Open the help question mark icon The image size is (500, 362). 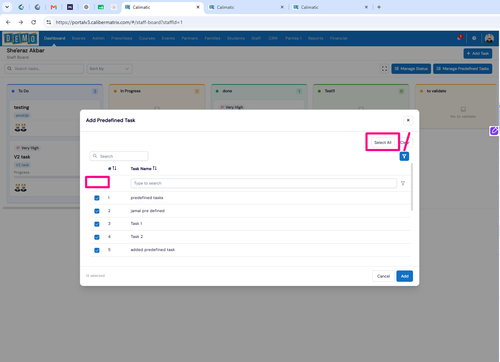tap(474, 38)
